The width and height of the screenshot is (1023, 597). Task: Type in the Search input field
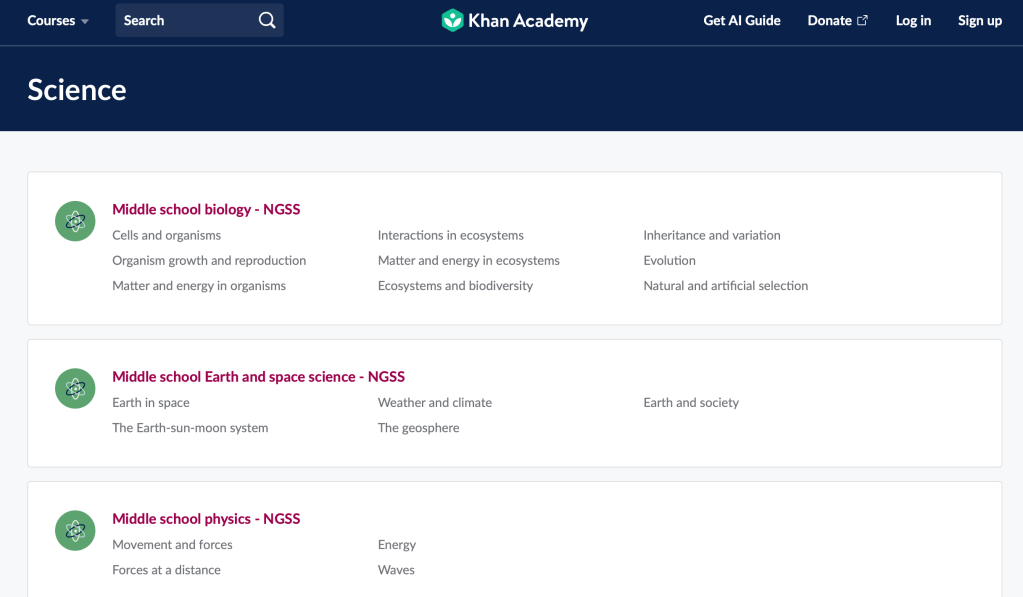coord(185,21)
